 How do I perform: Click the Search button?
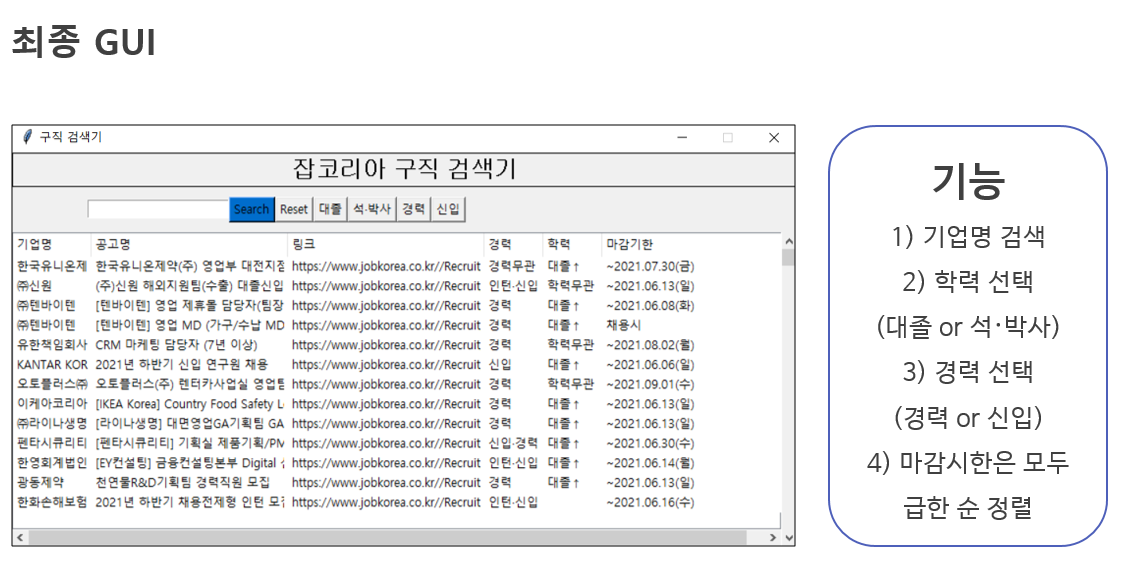click(x=252, y=209)
